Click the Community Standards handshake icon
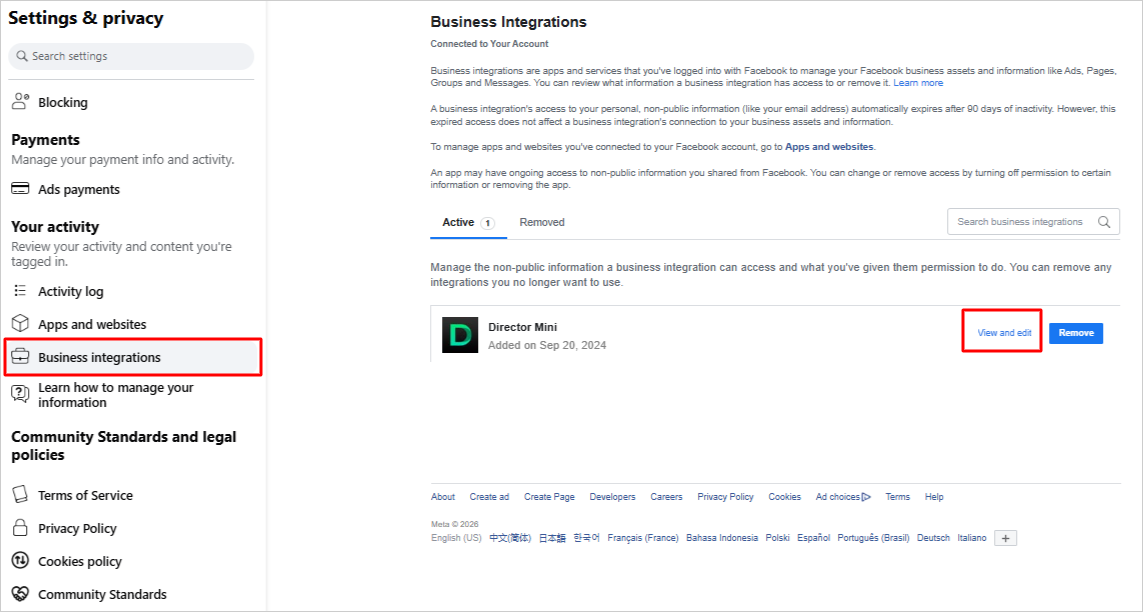Image resolution: width=1143 pixels, height=612 pixels. pos(20,594)
